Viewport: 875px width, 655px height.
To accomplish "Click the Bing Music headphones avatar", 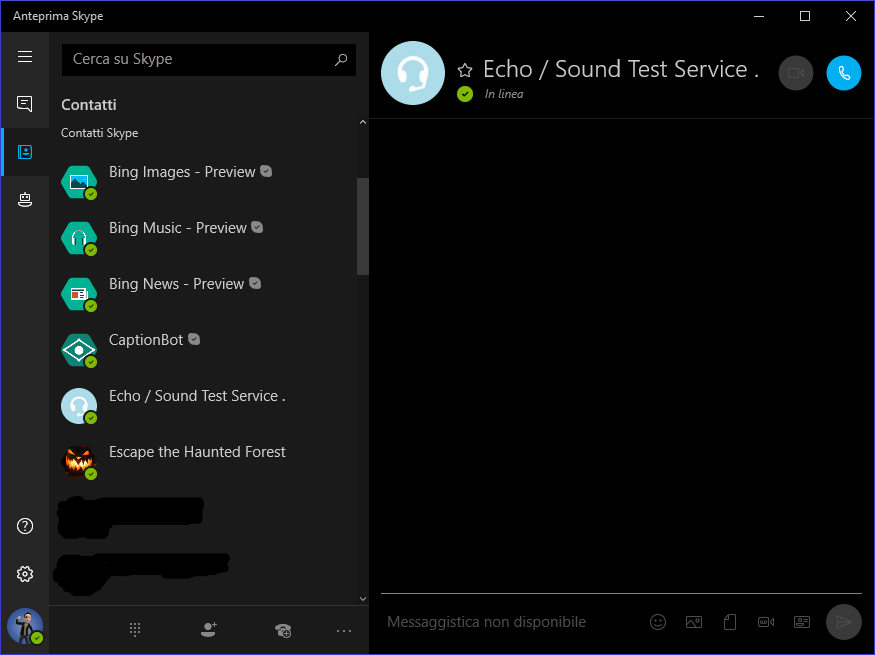I will (x=79, y=238).
